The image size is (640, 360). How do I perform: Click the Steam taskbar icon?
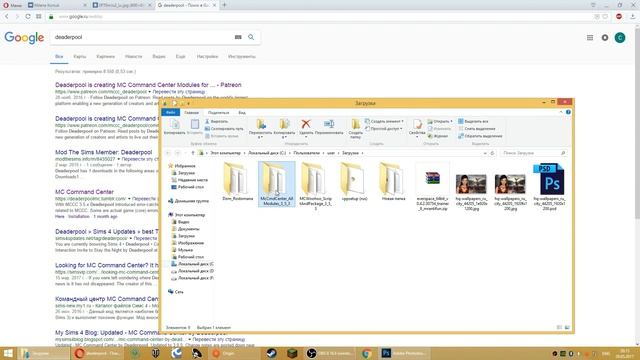[271, 353]
